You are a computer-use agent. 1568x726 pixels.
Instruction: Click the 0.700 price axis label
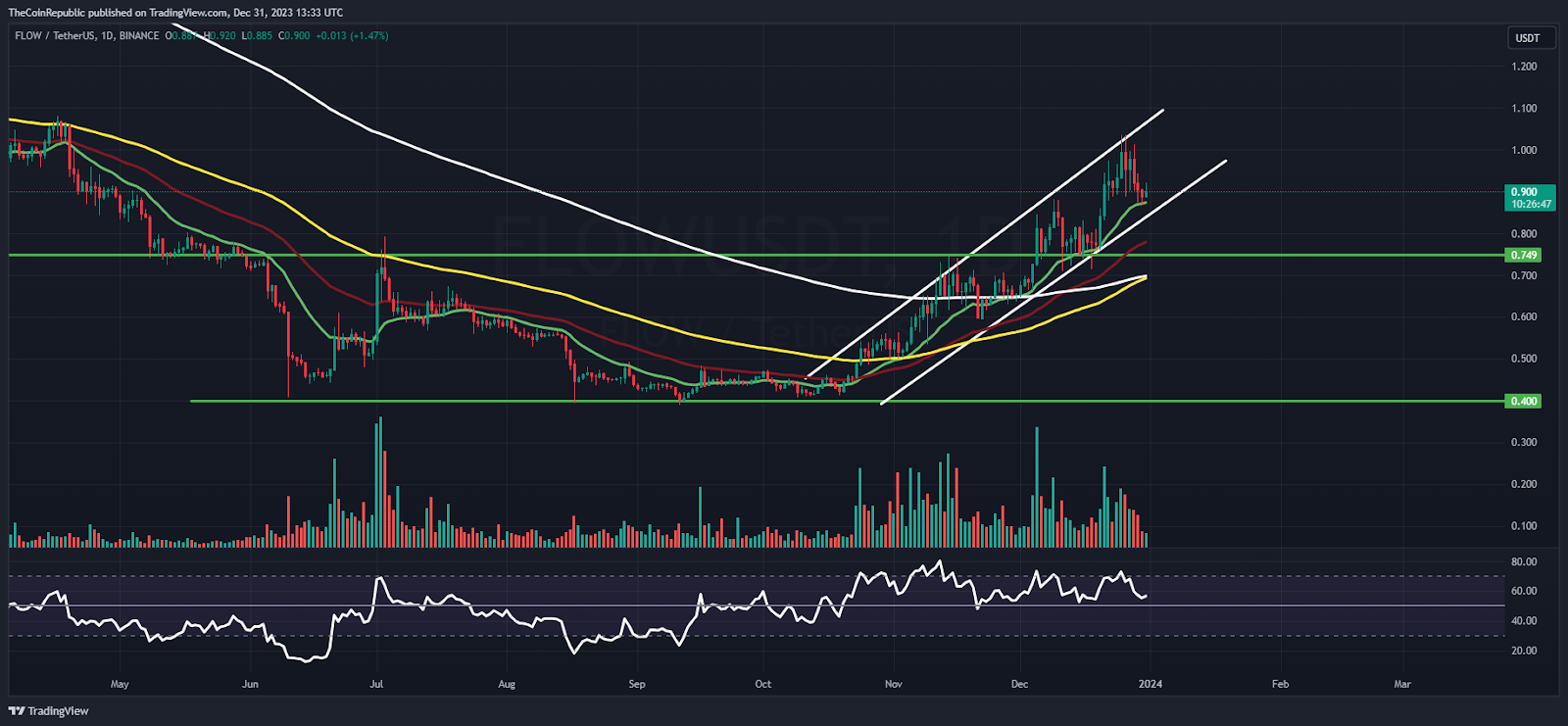(1524, 275)
